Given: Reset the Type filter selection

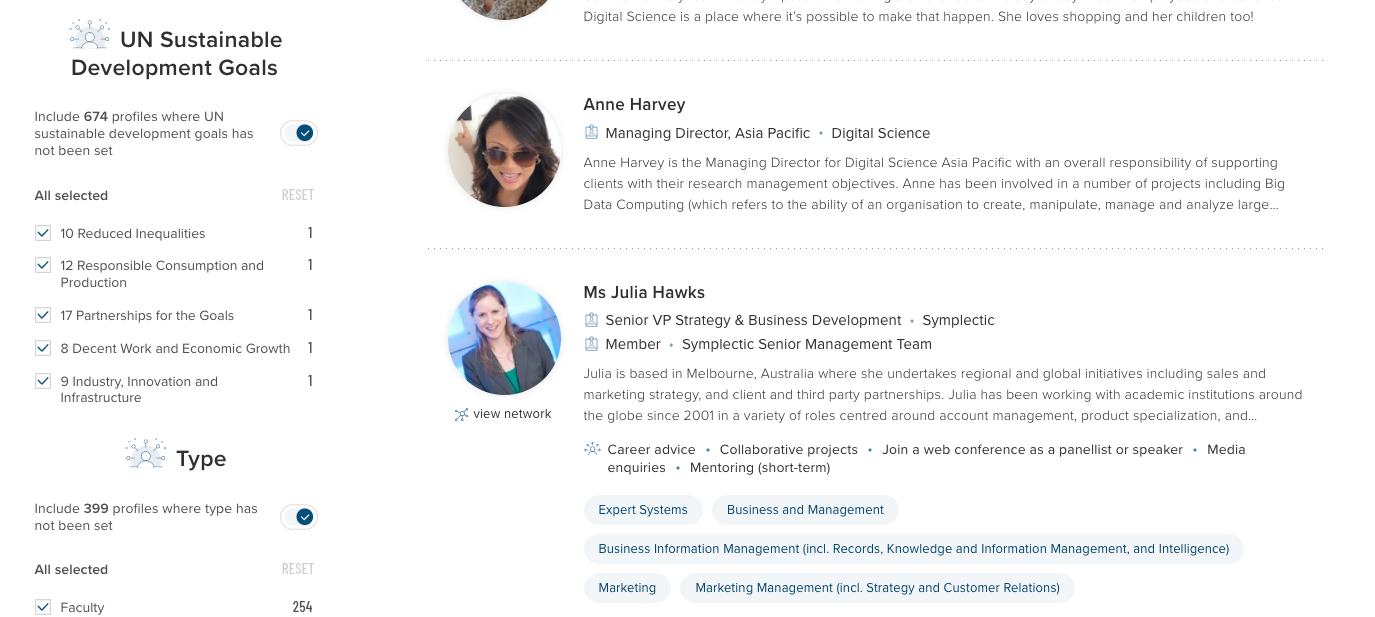Looking at the screenshot, I should coord(297,569).
